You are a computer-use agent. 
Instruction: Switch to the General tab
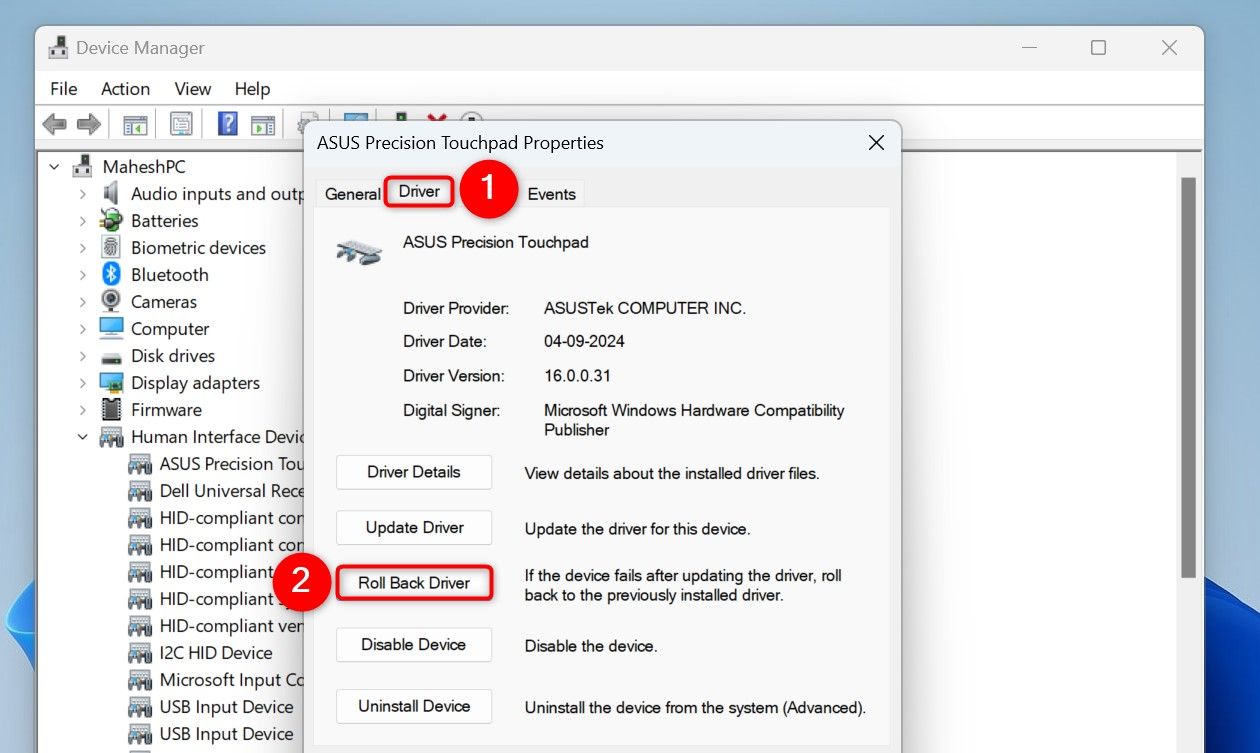352,194
